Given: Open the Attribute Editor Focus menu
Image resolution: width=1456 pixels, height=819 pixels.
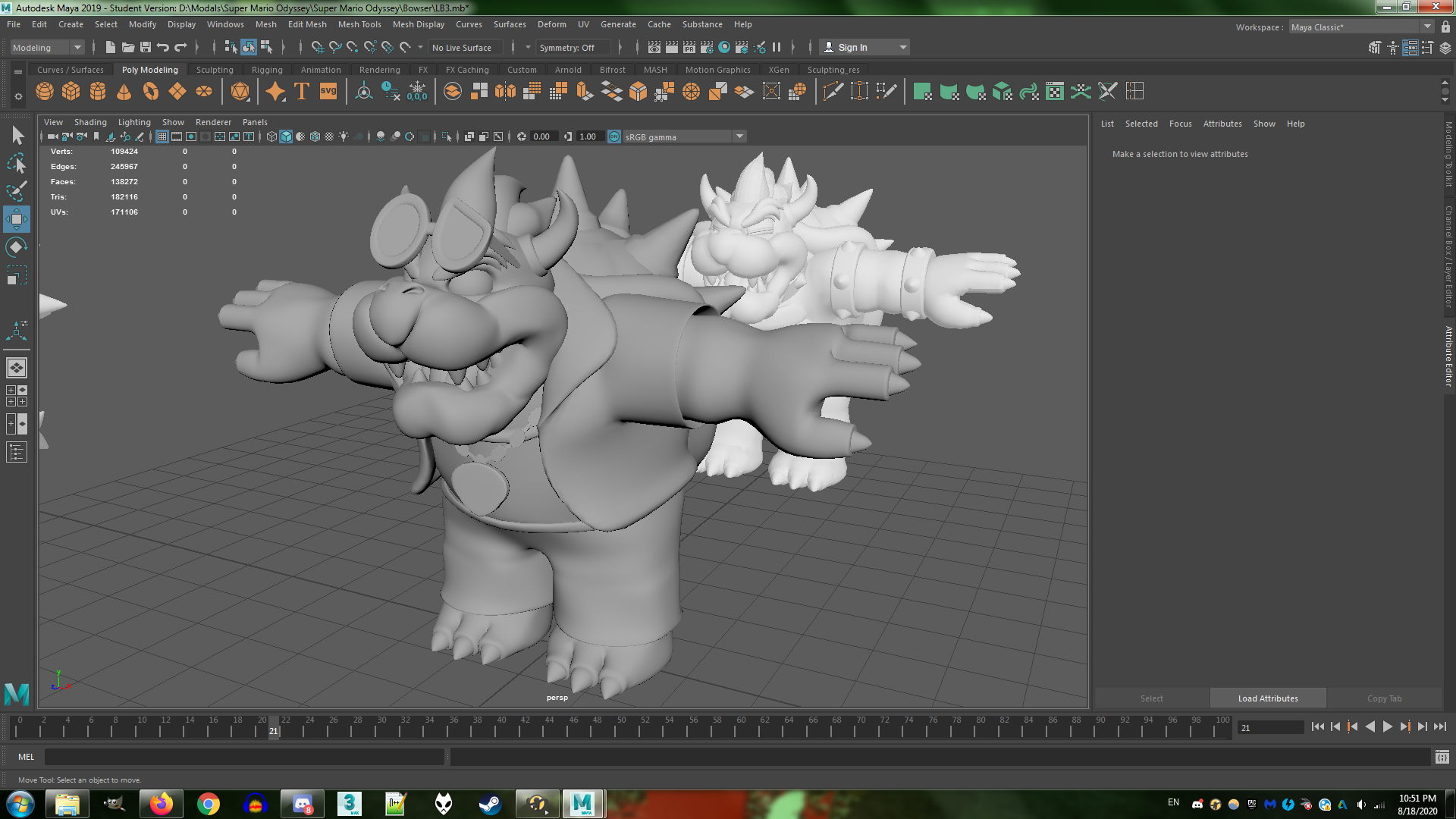Looking at the screenshot, I should point(1180,124).
